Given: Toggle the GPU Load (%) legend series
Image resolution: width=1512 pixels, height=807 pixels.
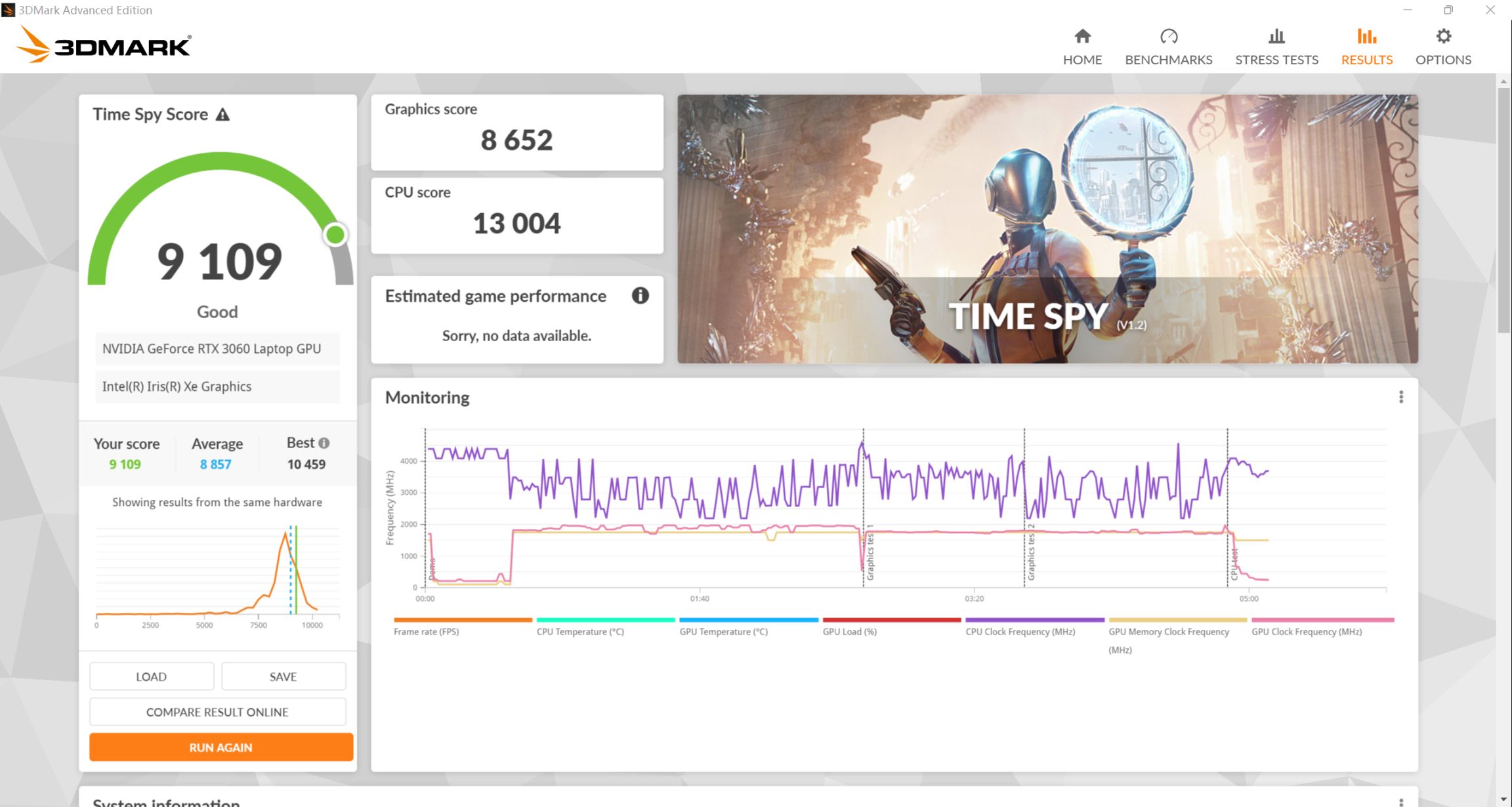Looking at the screenshot, I should coord(849,631).
